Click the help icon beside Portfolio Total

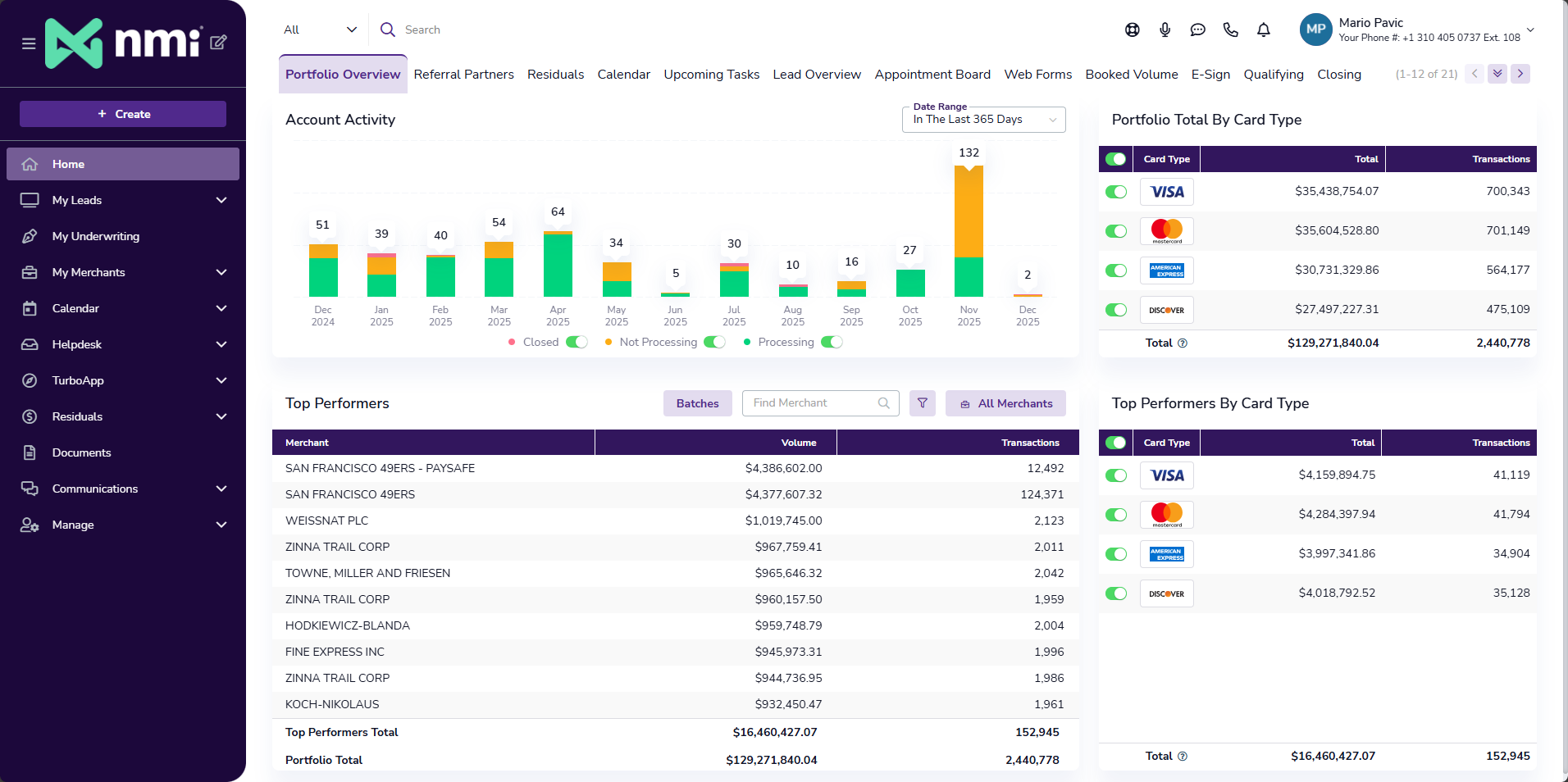click(1183, 343)
